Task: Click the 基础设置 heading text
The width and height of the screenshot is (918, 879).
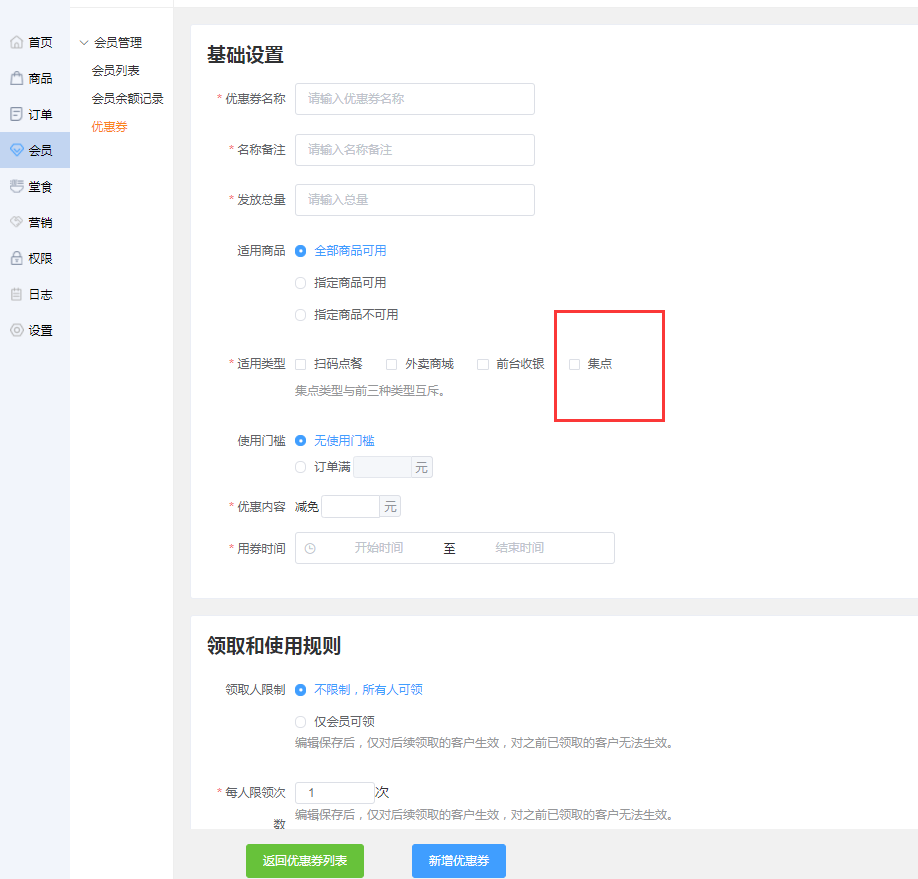Action: [245, 54]
